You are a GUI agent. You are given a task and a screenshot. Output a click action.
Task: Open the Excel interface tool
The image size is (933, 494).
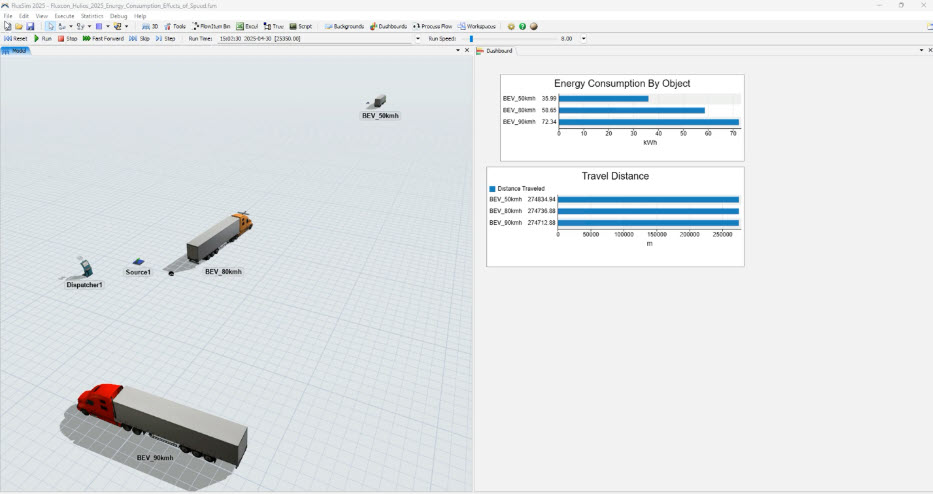tap(246, 26)
